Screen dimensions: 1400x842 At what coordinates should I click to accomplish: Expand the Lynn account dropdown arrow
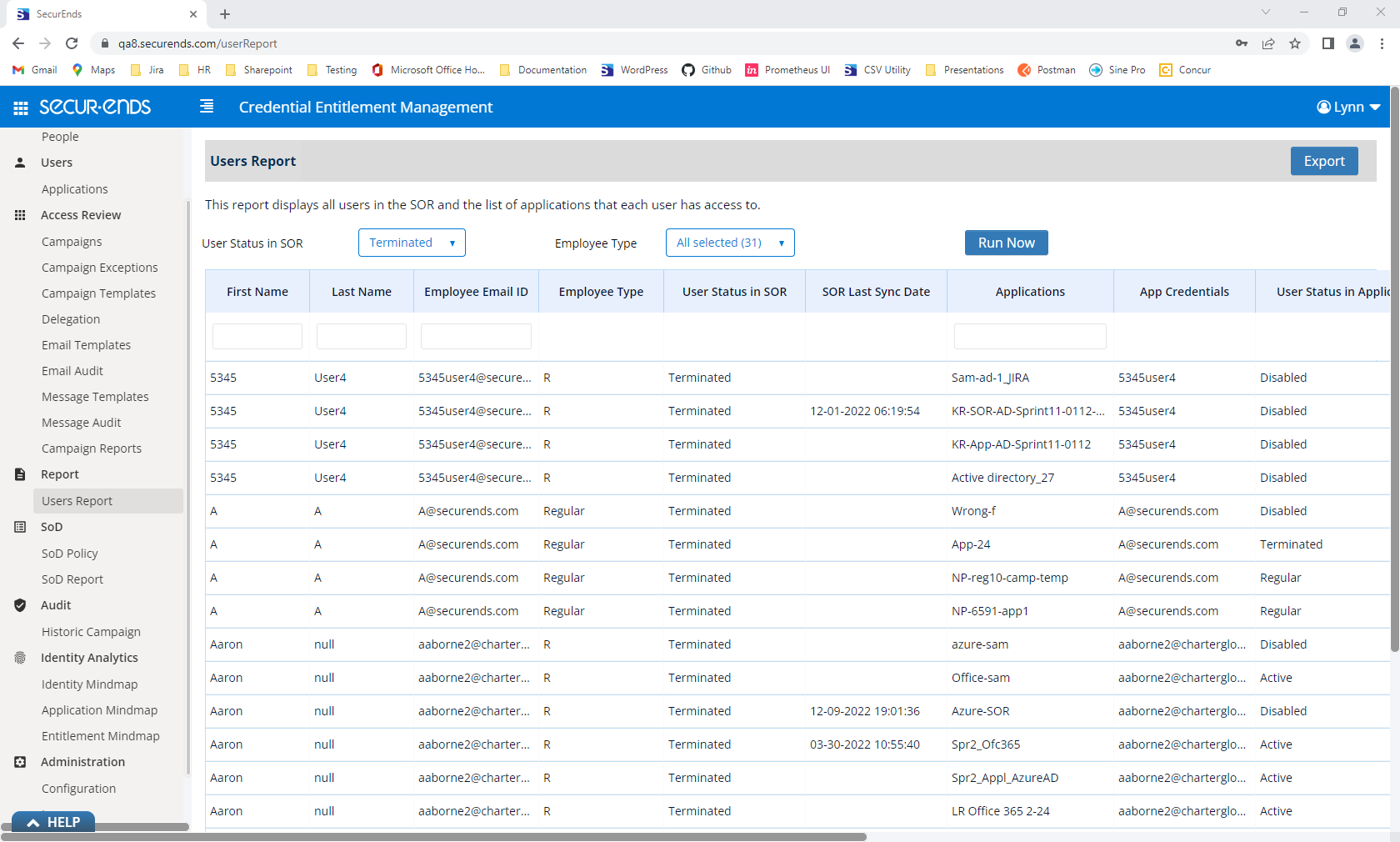tap(1375, 107)
